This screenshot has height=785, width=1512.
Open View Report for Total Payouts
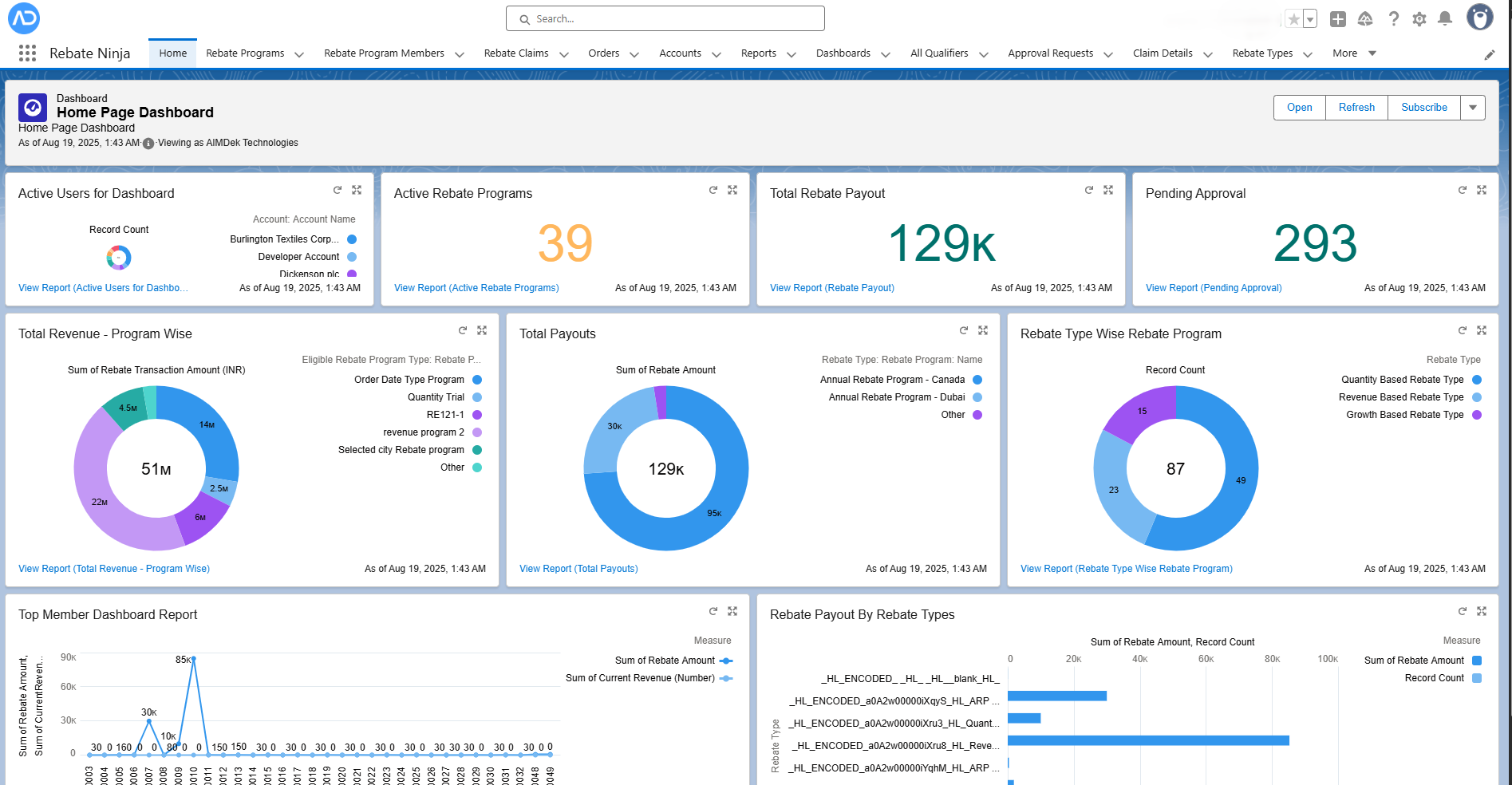tap(578, 568)
